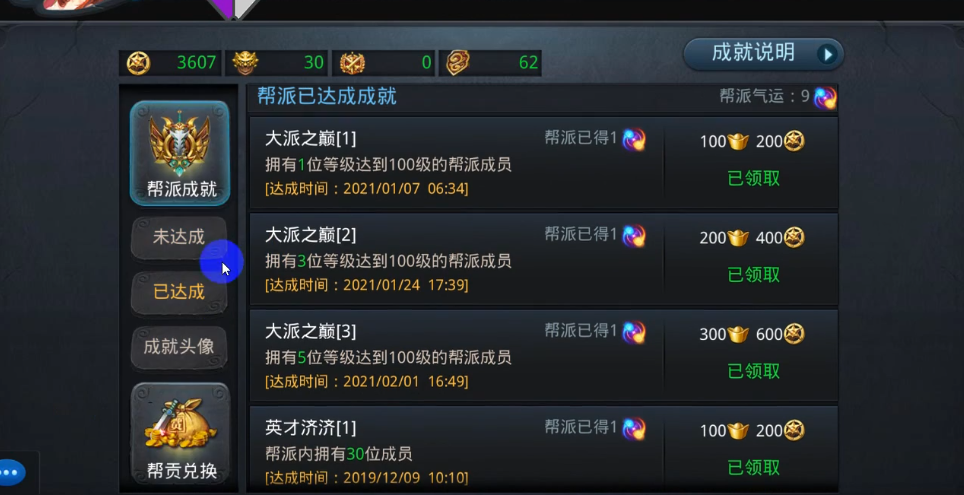
Task: Click the gold ingot icon in 大派之巅[1] reward
Action: tap(738, 142)
